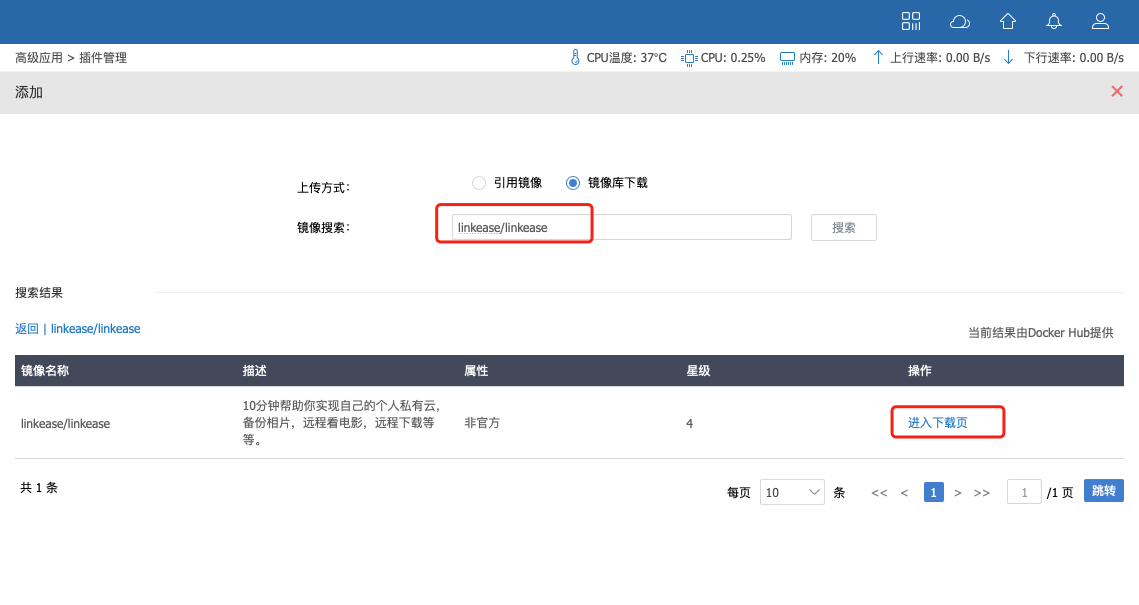
Task: Click the CPU chip usage icon
Action: 688,58
